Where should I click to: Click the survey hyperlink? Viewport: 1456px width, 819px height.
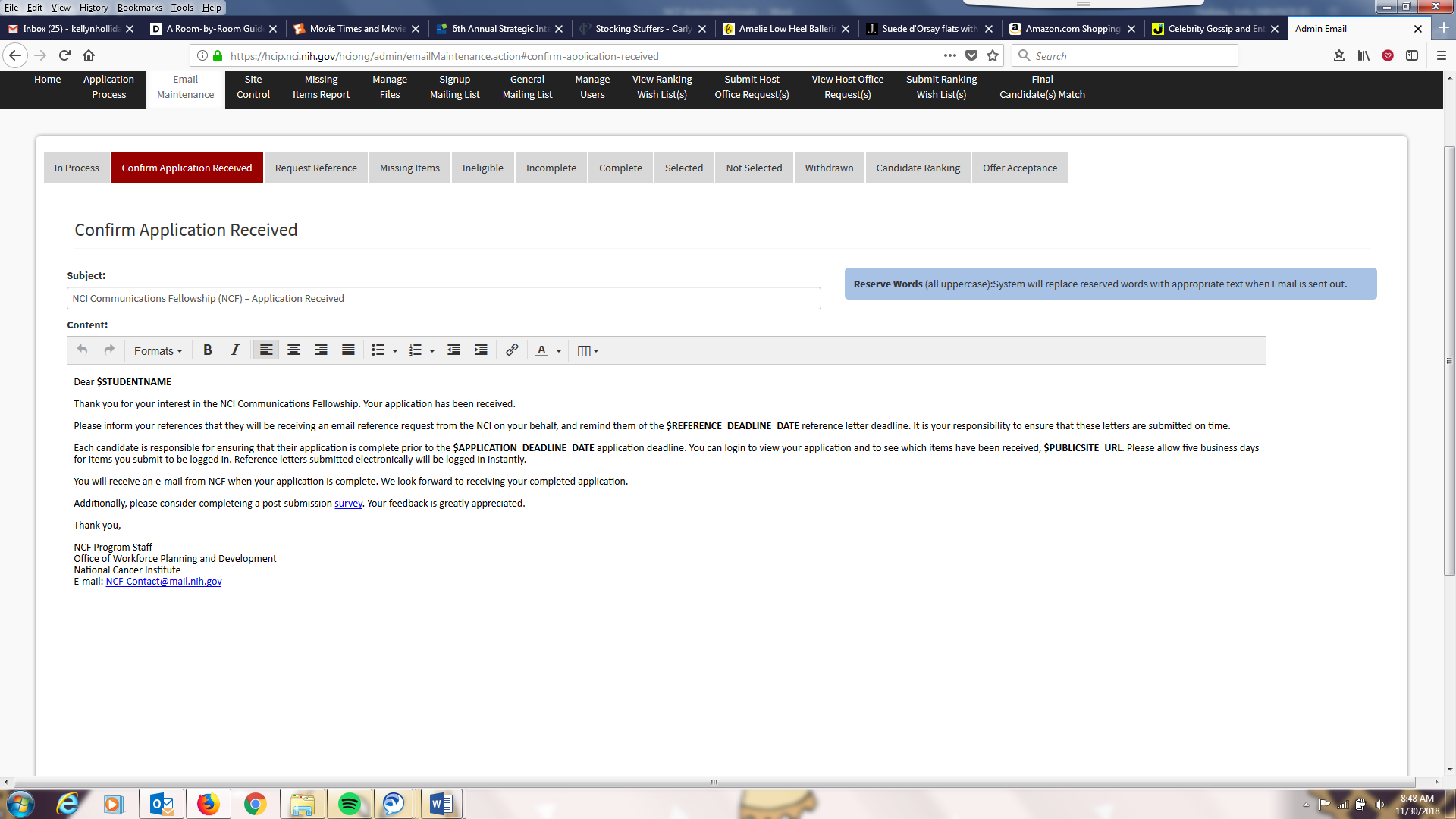pos(348,504)
